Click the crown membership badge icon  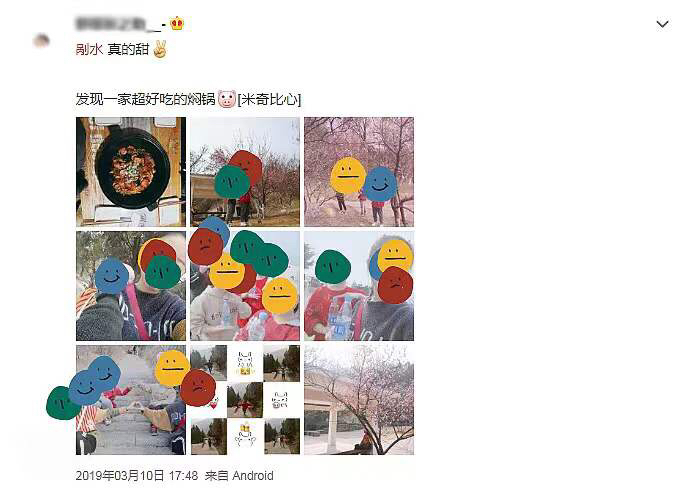coord(177,23)
